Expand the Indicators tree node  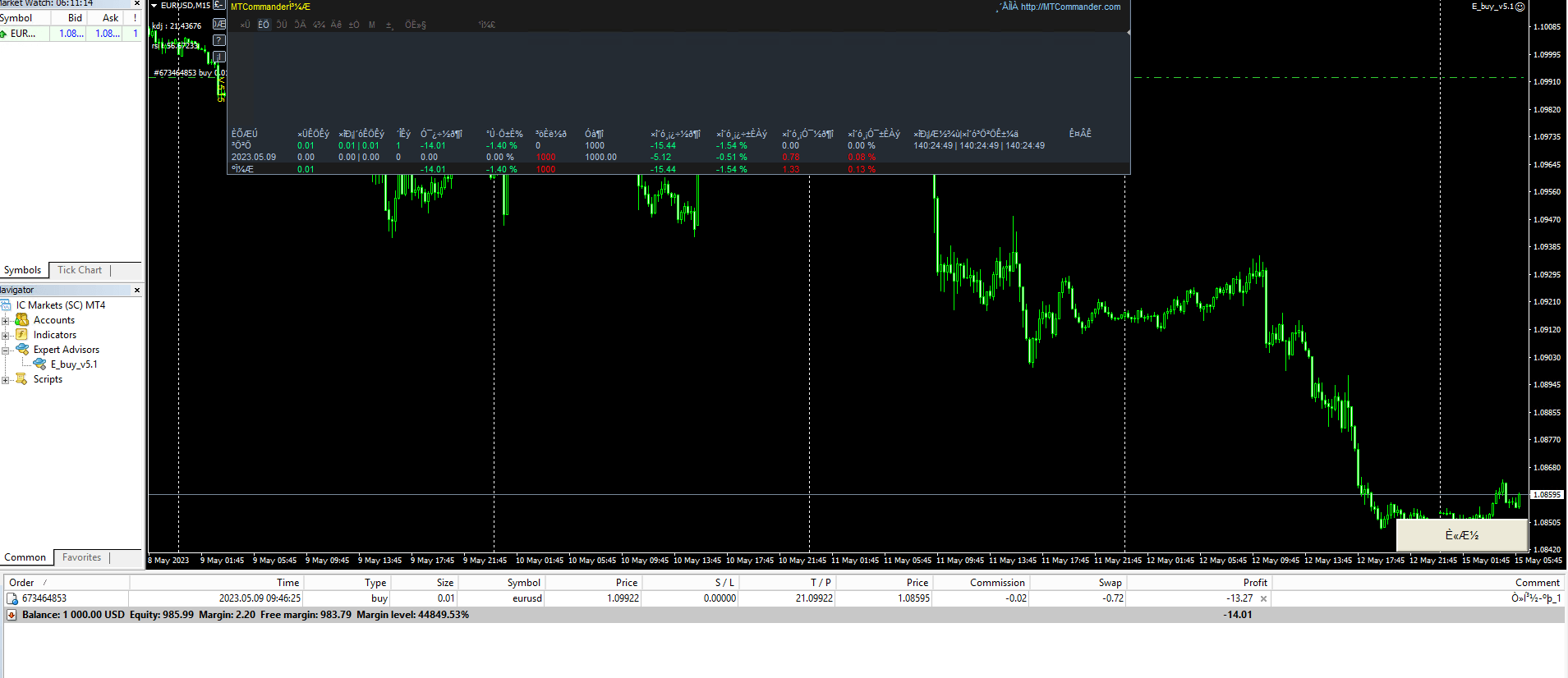6,335
